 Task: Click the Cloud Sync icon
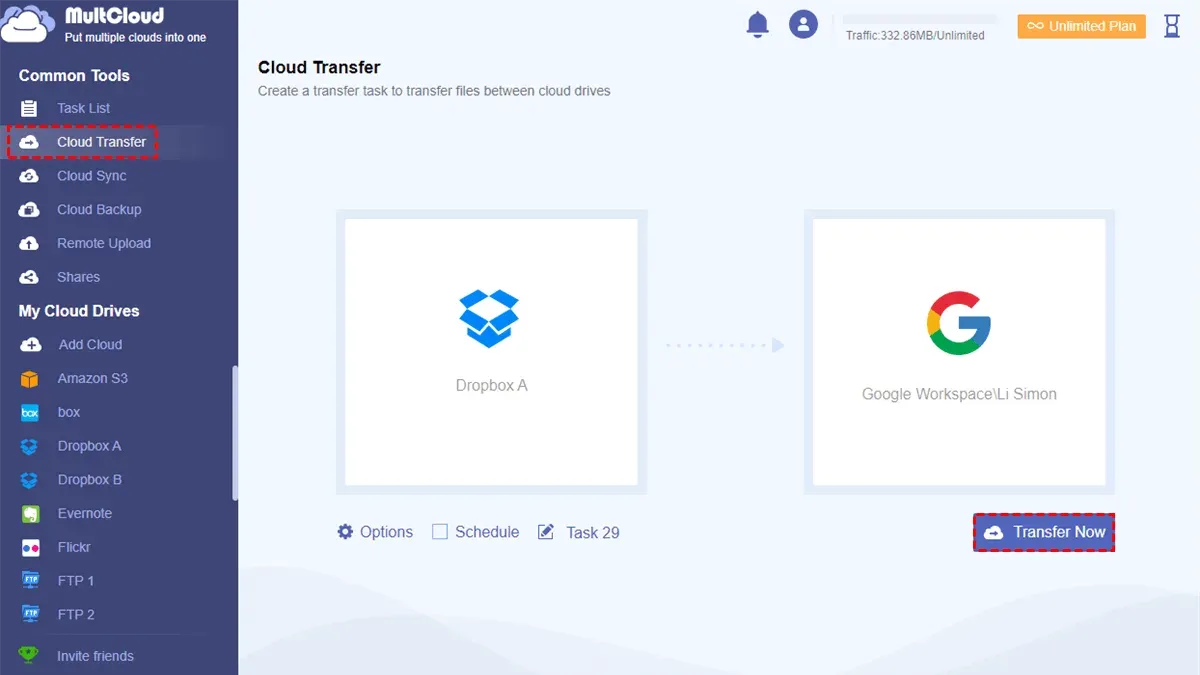tap(30, 176)
